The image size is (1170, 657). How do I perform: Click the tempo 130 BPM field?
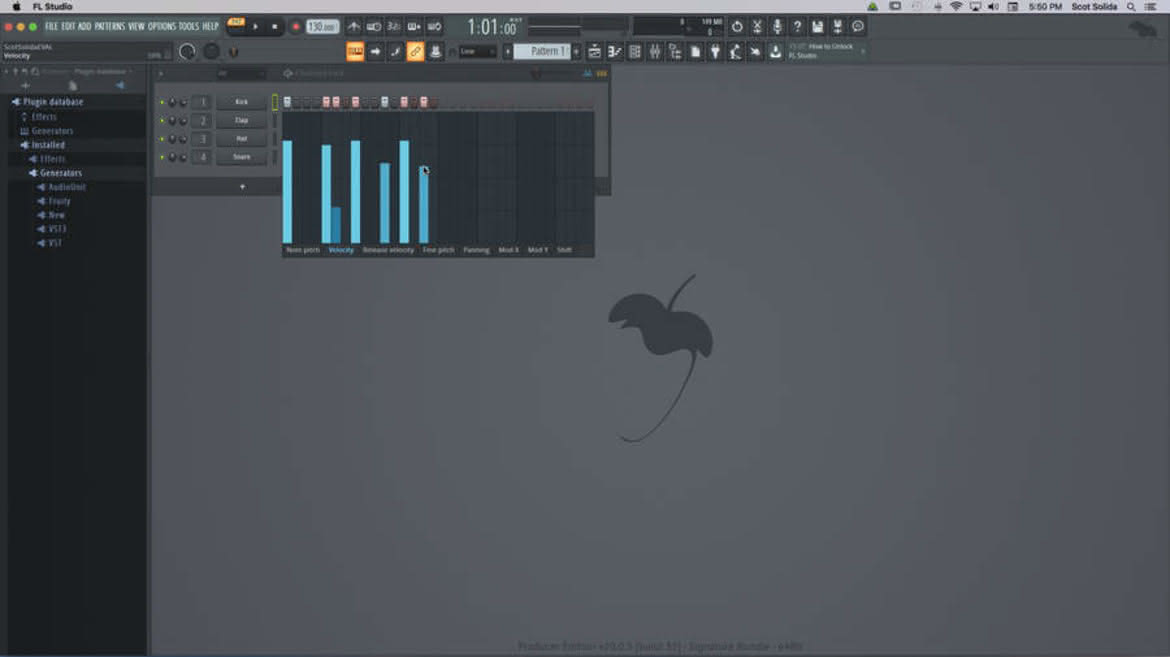click(x=322, y=27)
